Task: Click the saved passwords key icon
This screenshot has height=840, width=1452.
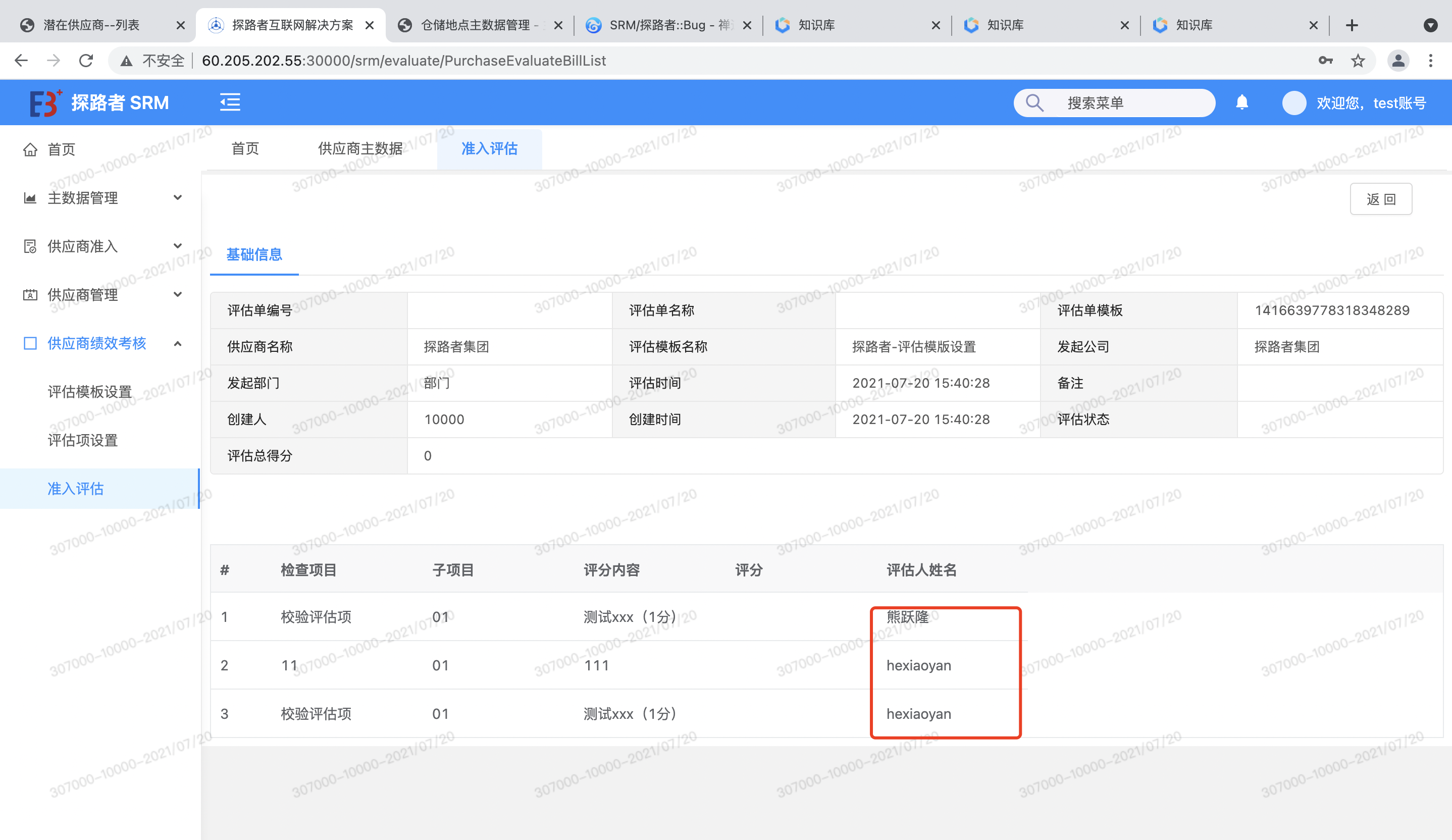Action: click(1325, 61)
